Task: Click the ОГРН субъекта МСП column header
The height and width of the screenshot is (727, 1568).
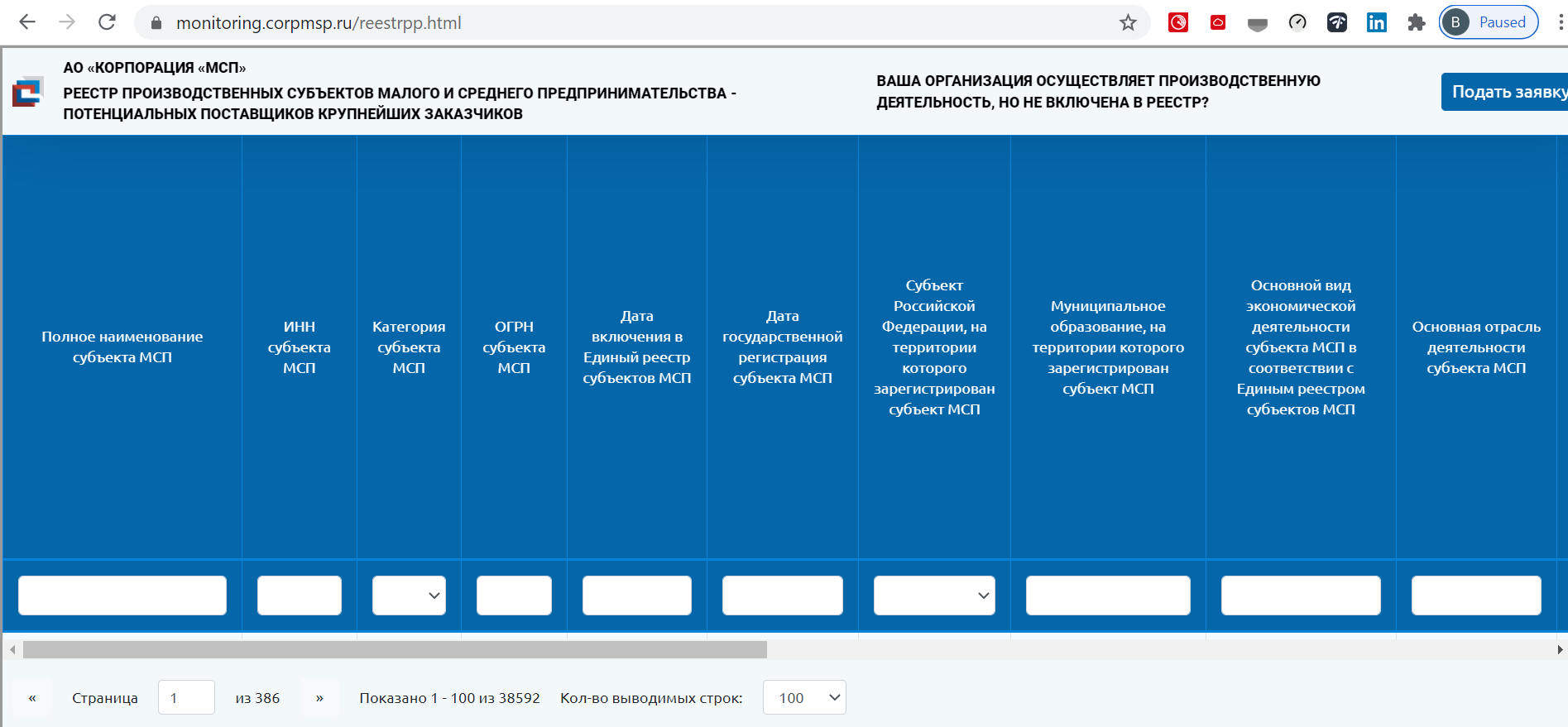Action: (514, 347)
